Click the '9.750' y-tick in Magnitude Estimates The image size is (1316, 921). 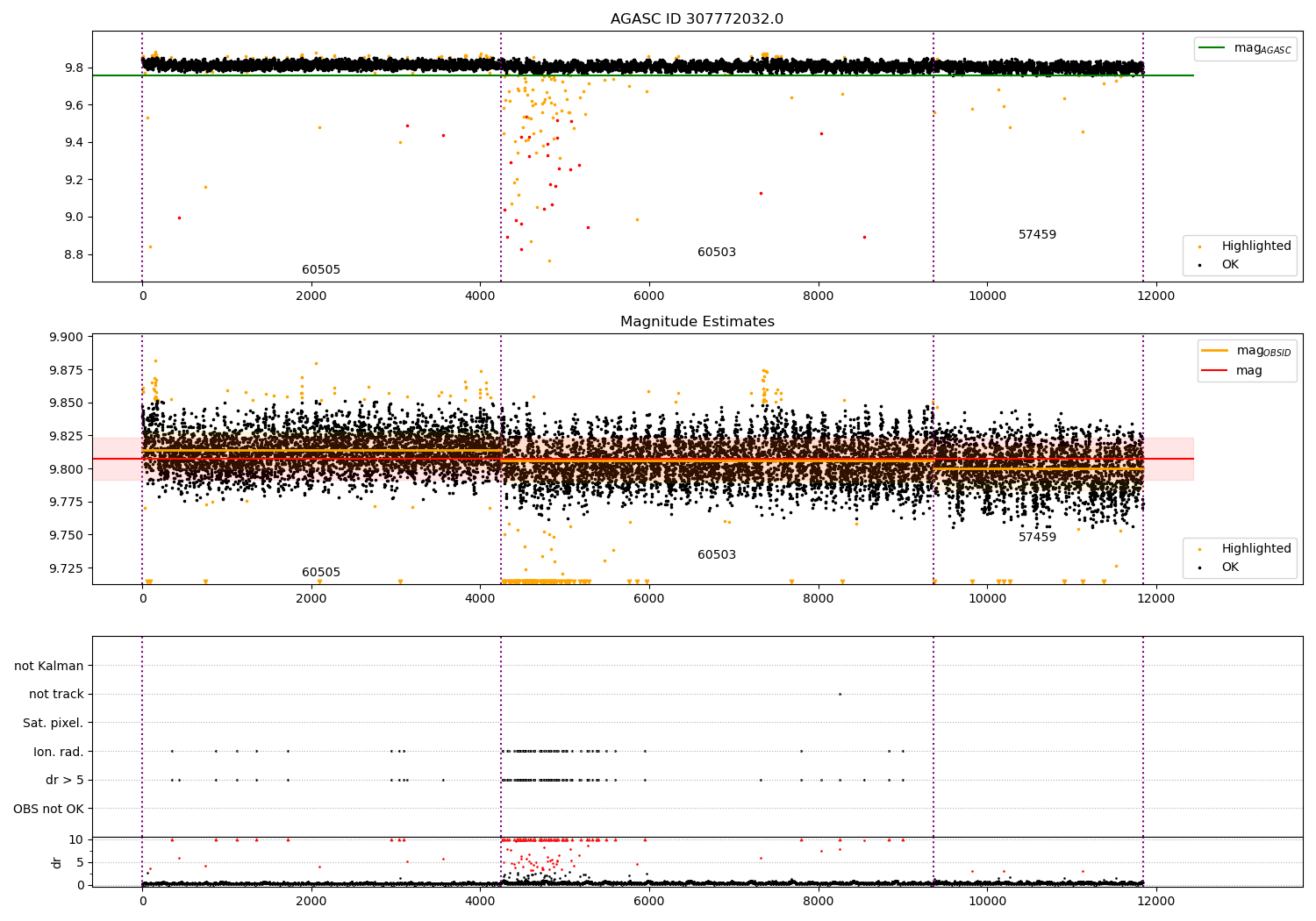[67, 536]
